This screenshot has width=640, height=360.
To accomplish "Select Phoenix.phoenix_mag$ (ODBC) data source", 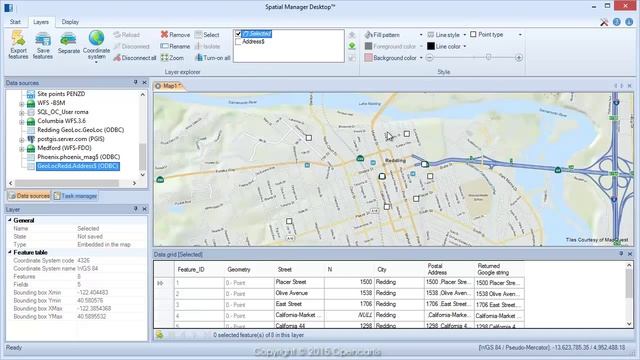I will coord(78,157).
